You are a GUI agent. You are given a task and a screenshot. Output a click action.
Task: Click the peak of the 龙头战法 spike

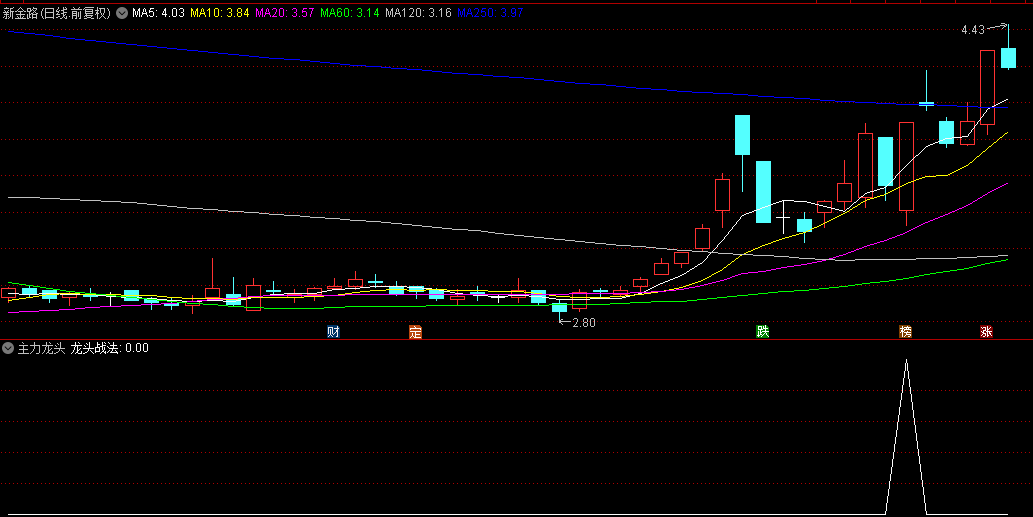[907, 360]
